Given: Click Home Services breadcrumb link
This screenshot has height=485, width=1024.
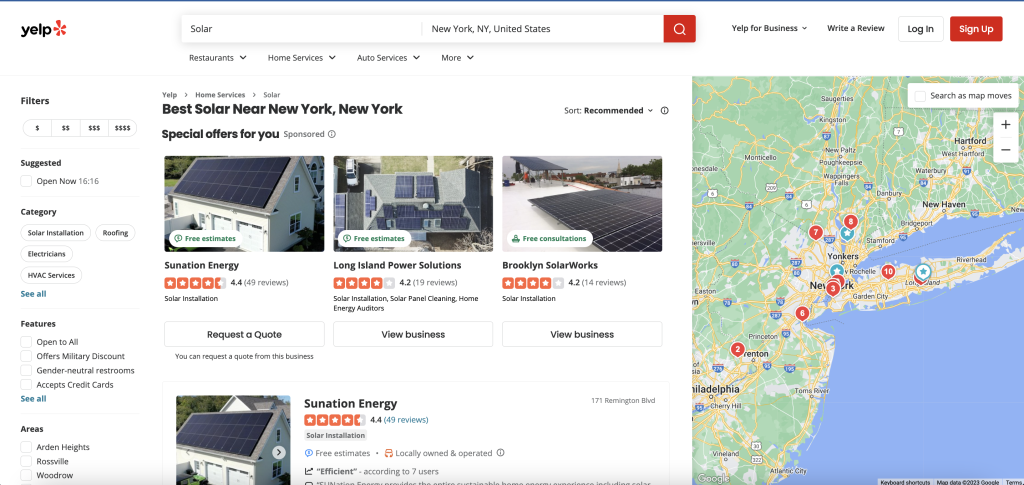Looking at the screenshot, I should [220, 95].
